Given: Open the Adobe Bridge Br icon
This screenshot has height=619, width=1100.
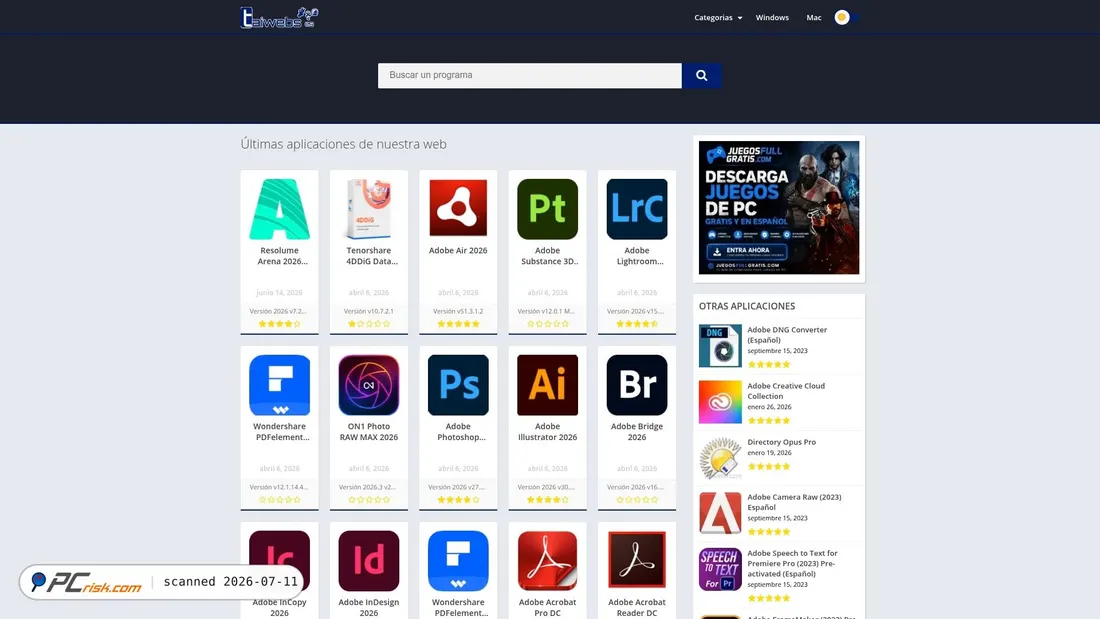Looking at the screenshot, I should [637, 385].
